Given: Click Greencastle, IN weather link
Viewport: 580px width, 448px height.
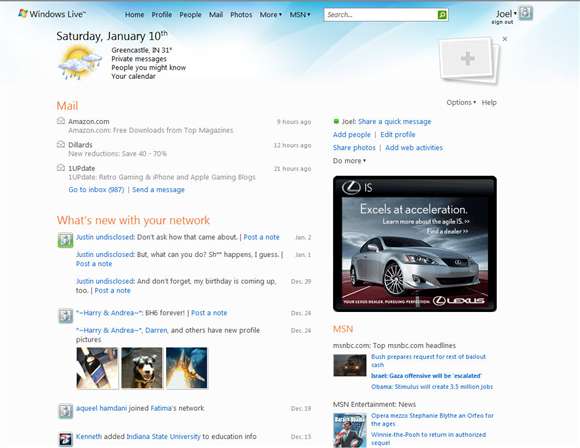Looking at the screenshot, I should point(142,50).
